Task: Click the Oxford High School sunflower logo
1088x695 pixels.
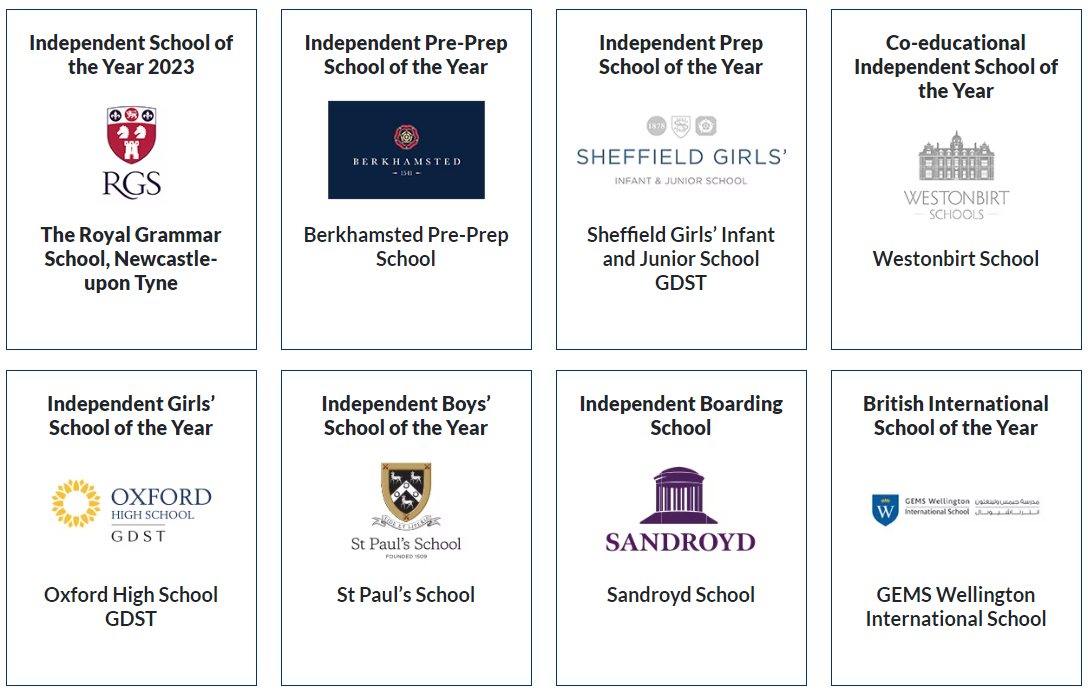Action: (x=131, y=510)
